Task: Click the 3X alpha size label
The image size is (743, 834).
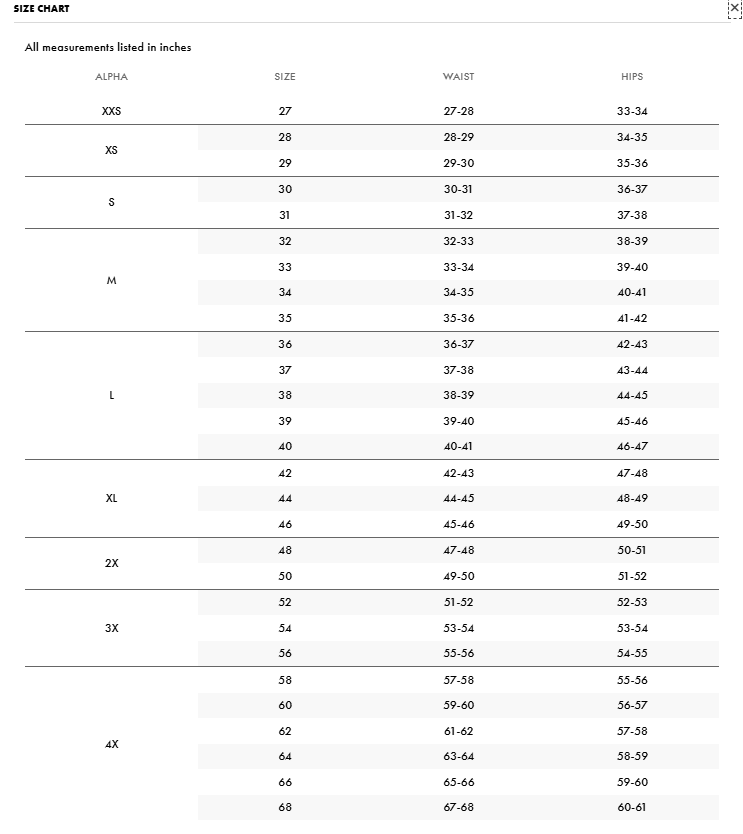Action: click(x=112, y=629)
